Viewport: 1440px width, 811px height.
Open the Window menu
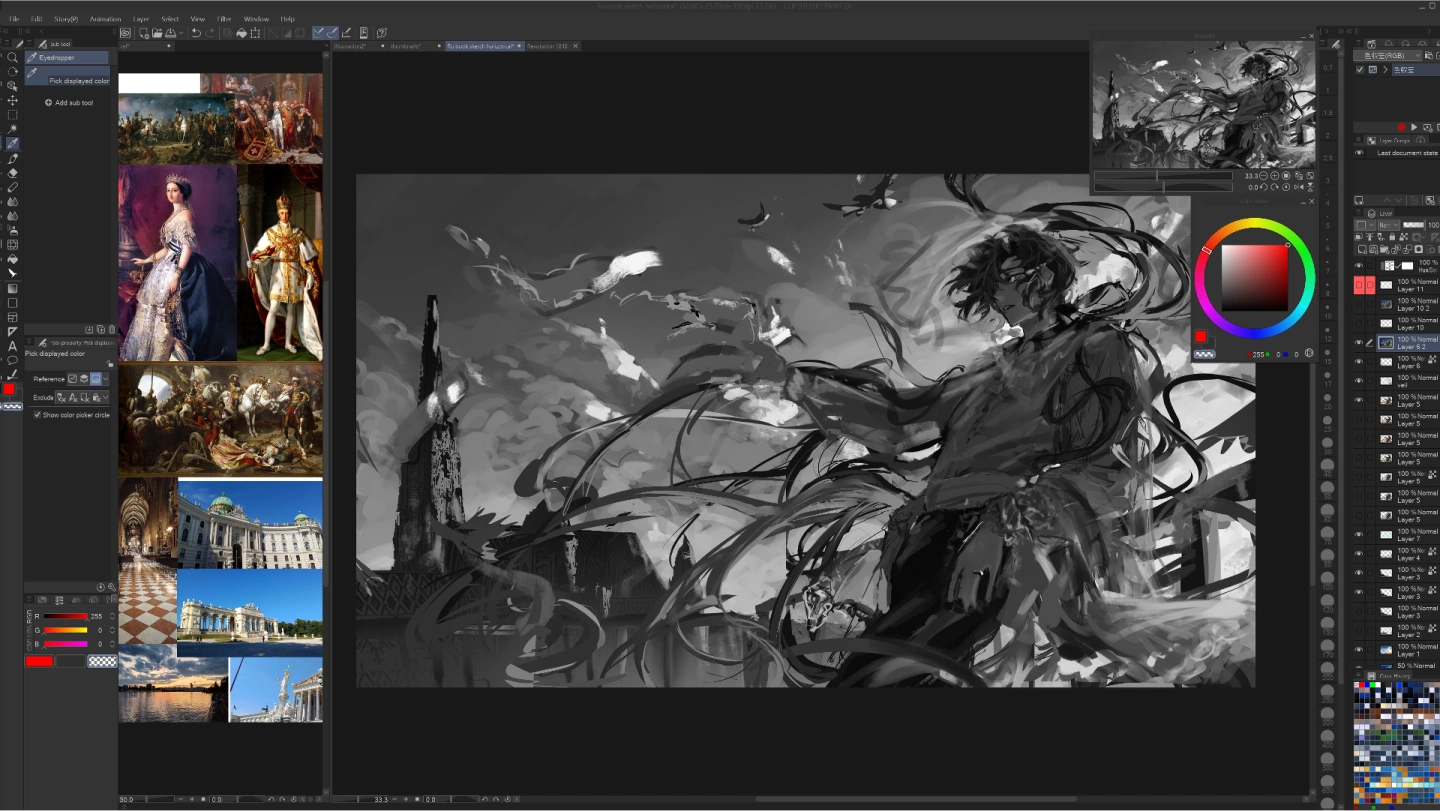(x=256, y=19)
